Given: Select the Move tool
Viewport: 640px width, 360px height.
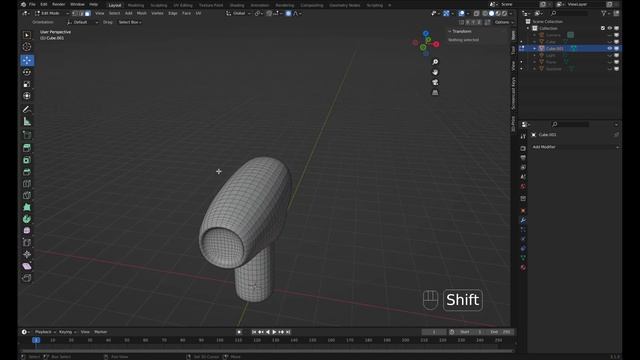Looking at the screenshot, I should [27, 60].
